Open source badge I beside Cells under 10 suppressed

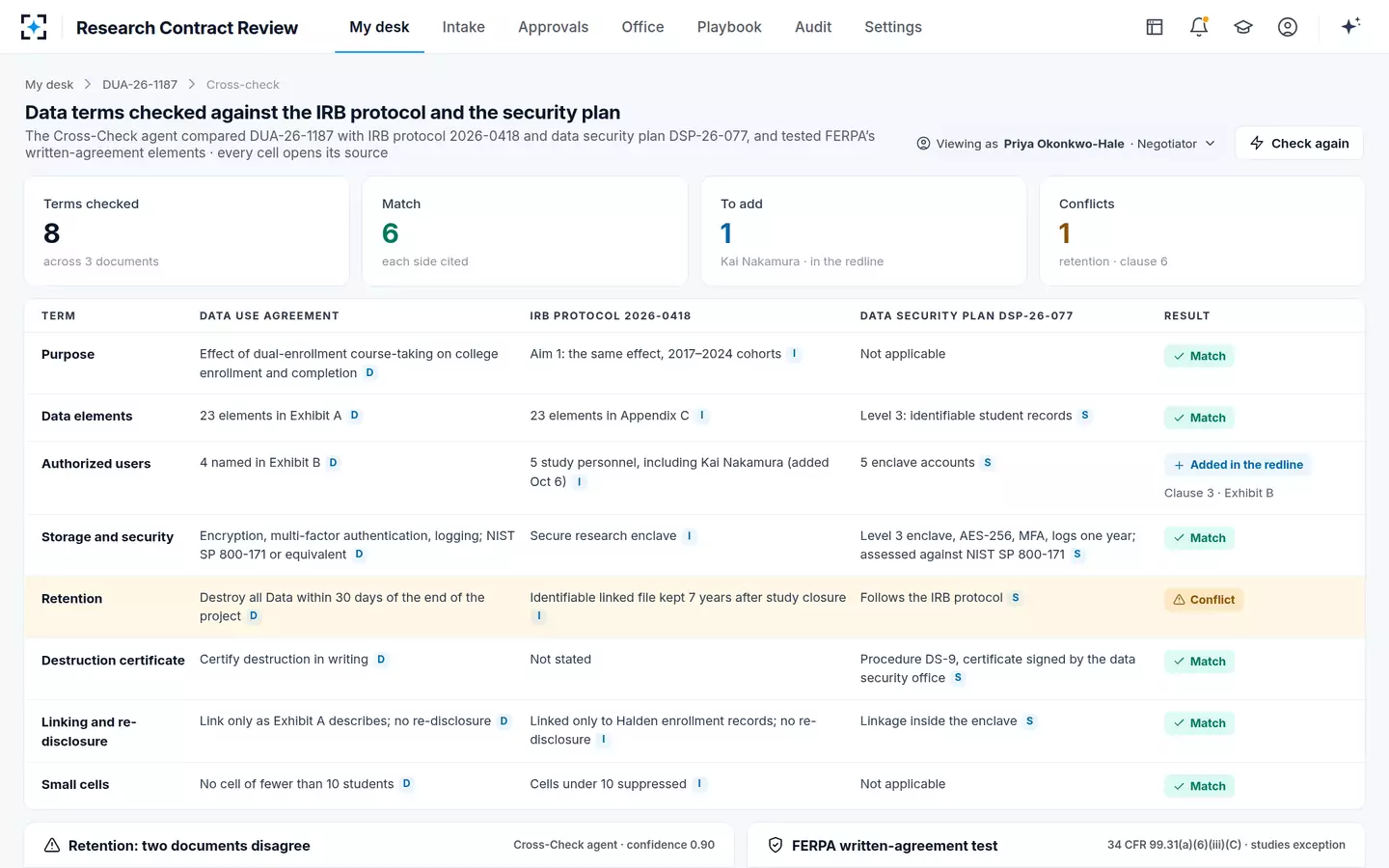coord(699,784)
